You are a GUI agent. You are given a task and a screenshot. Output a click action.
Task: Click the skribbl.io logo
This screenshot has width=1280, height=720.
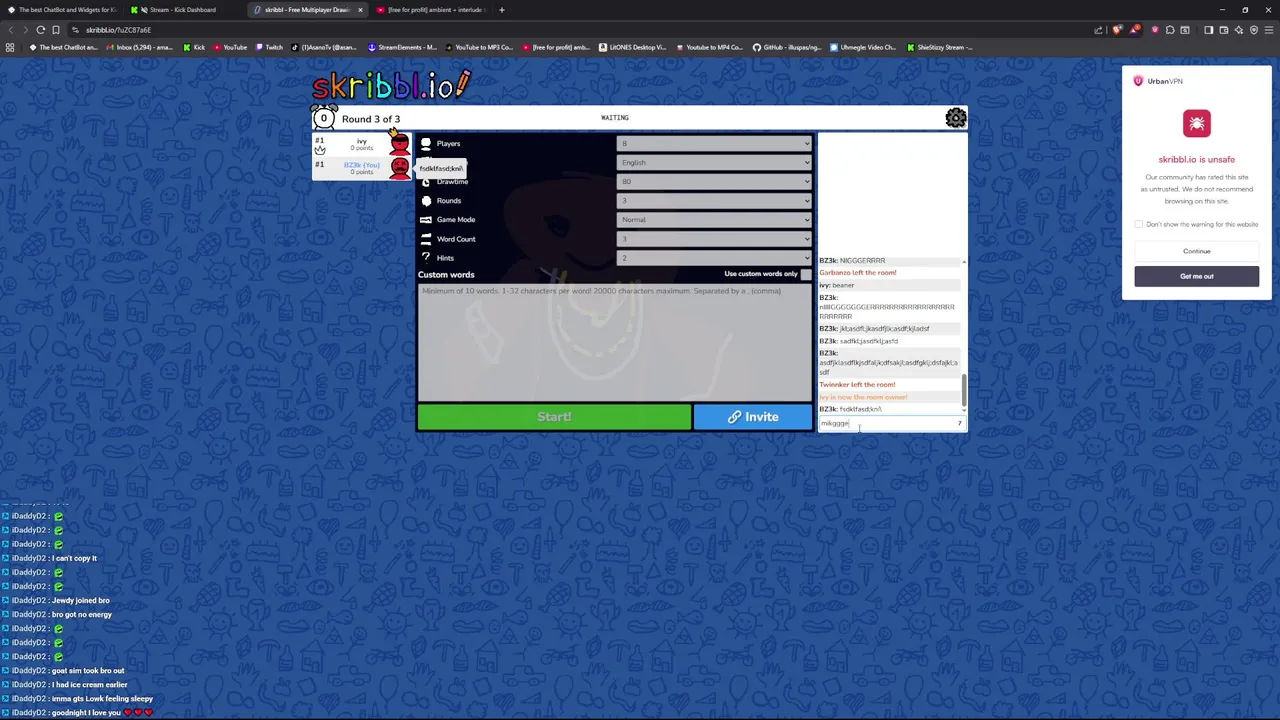[x=391, y=85]
